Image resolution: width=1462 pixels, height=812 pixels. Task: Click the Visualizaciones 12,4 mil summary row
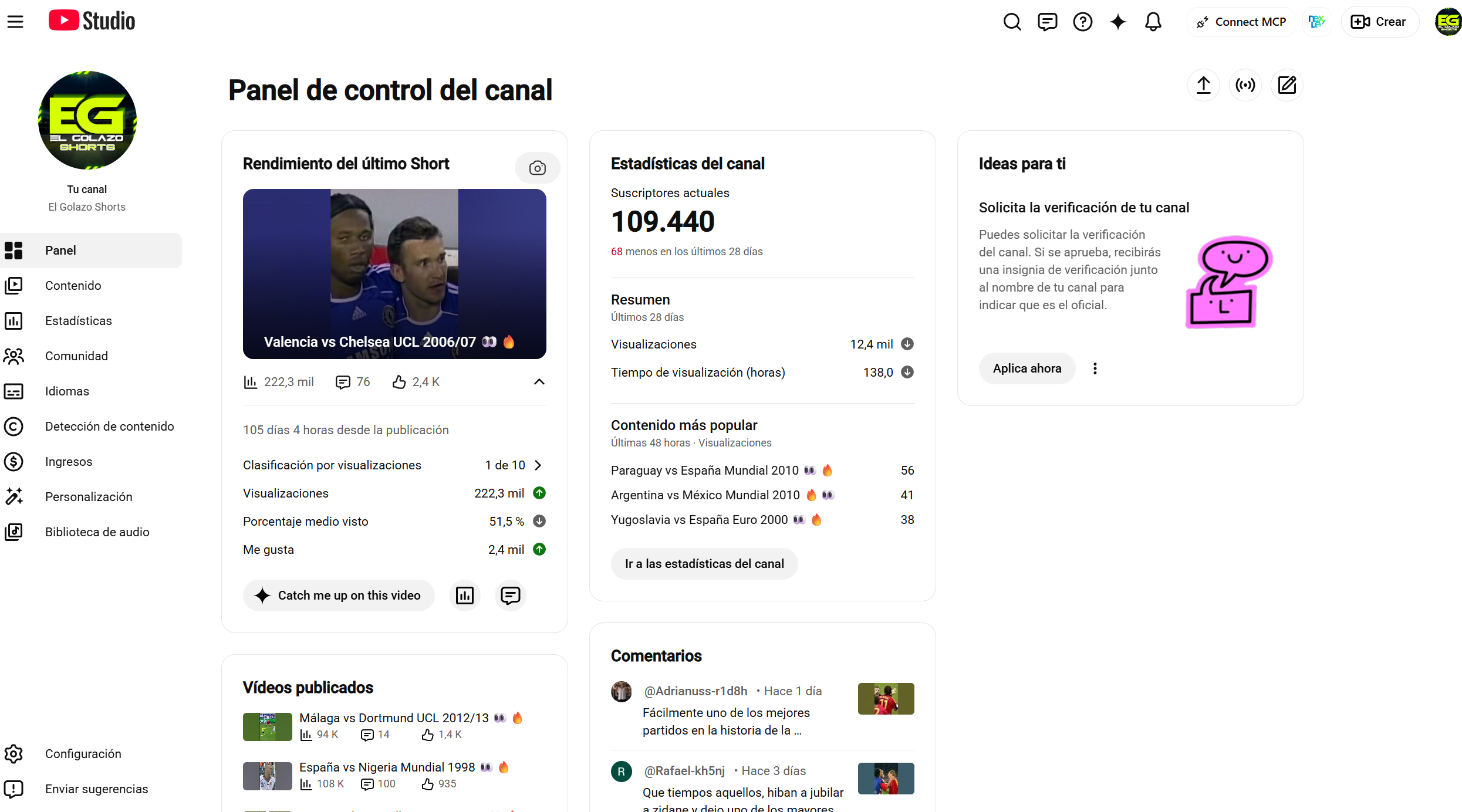point(762,344)
